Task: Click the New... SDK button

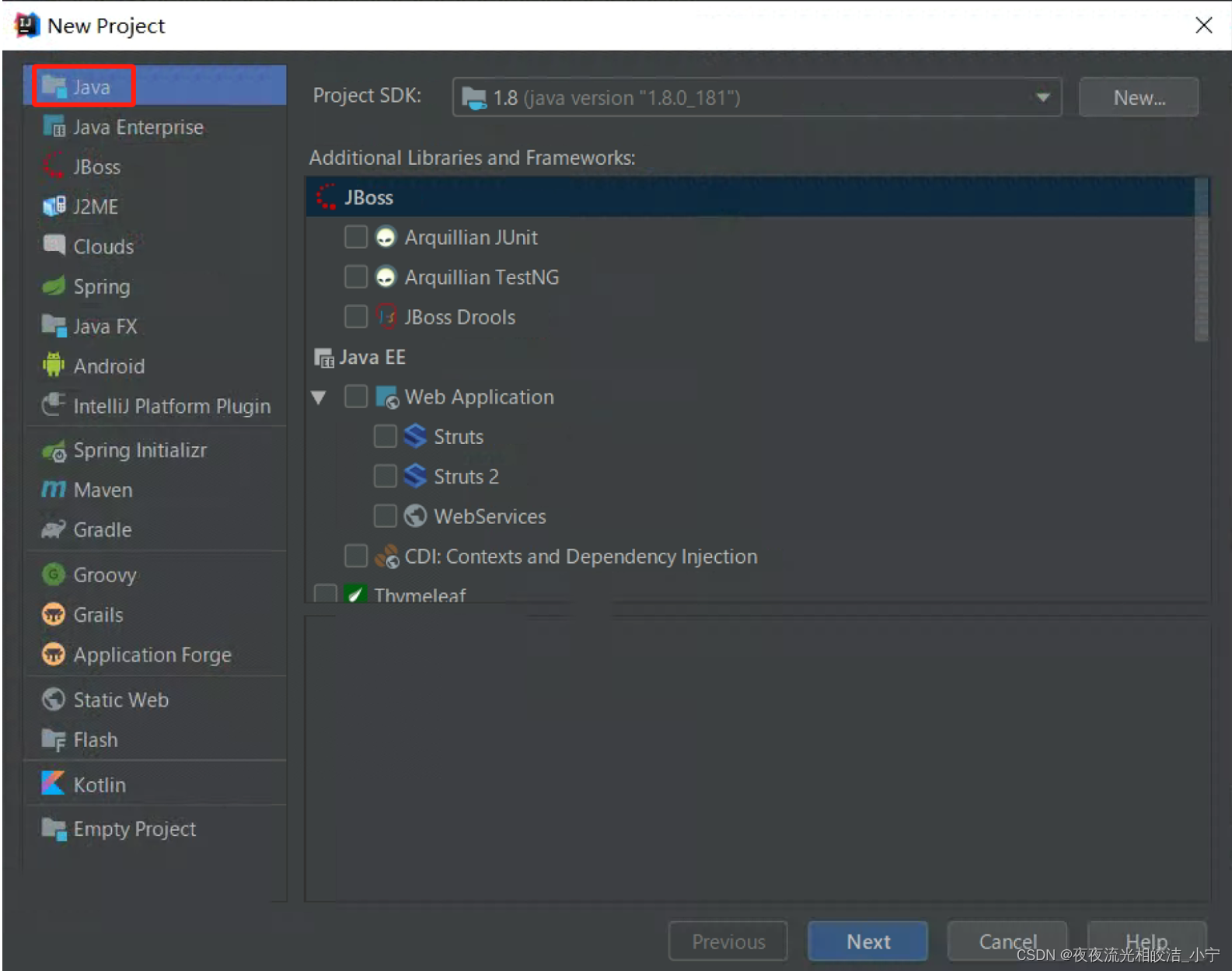Action: coord(1139,97)
